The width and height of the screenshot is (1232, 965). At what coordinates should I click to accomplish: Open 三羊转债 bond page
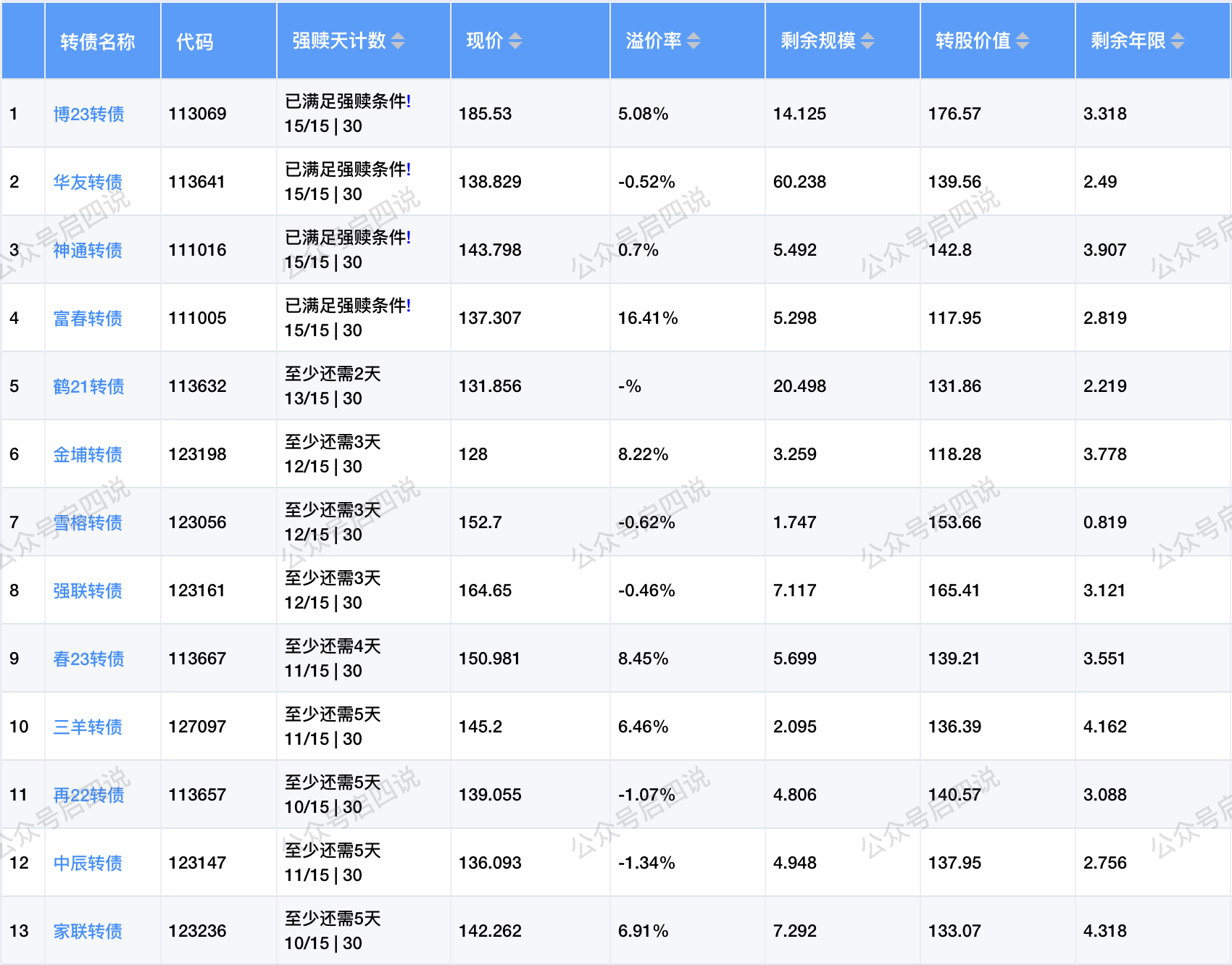click(x=88, y=727)
